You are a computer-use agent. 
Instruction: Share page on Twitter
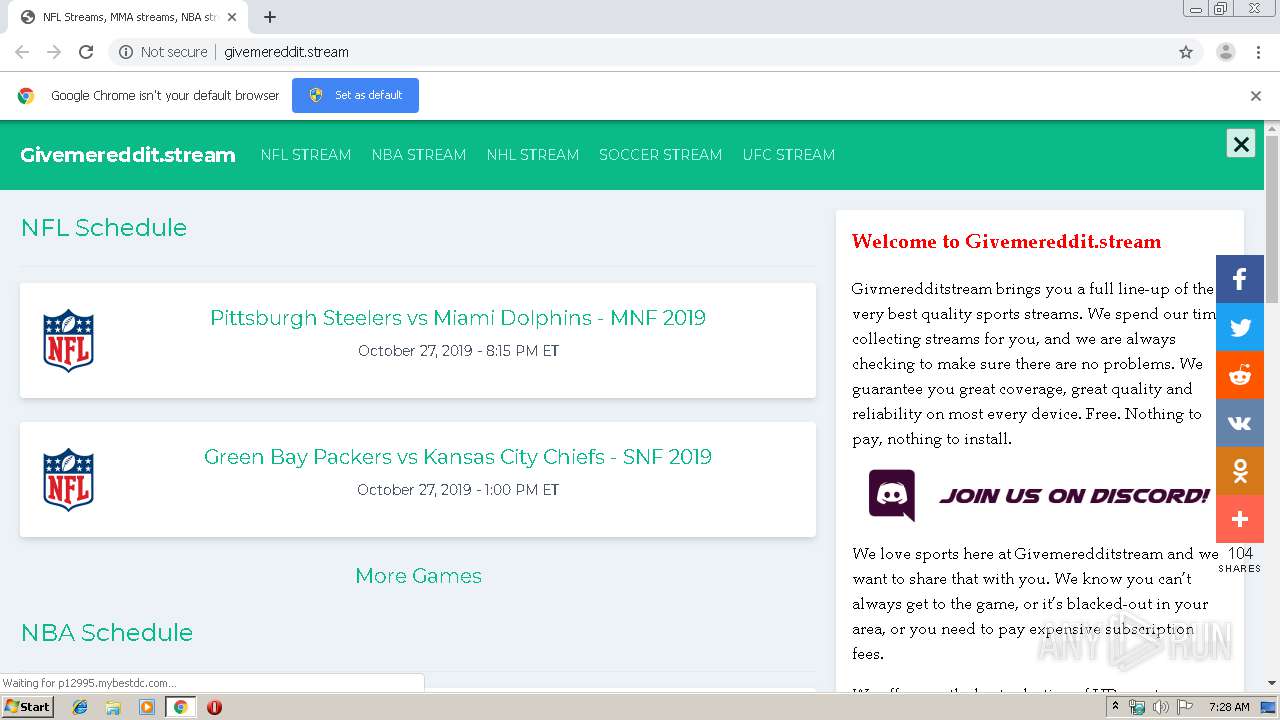[1240, 327]
